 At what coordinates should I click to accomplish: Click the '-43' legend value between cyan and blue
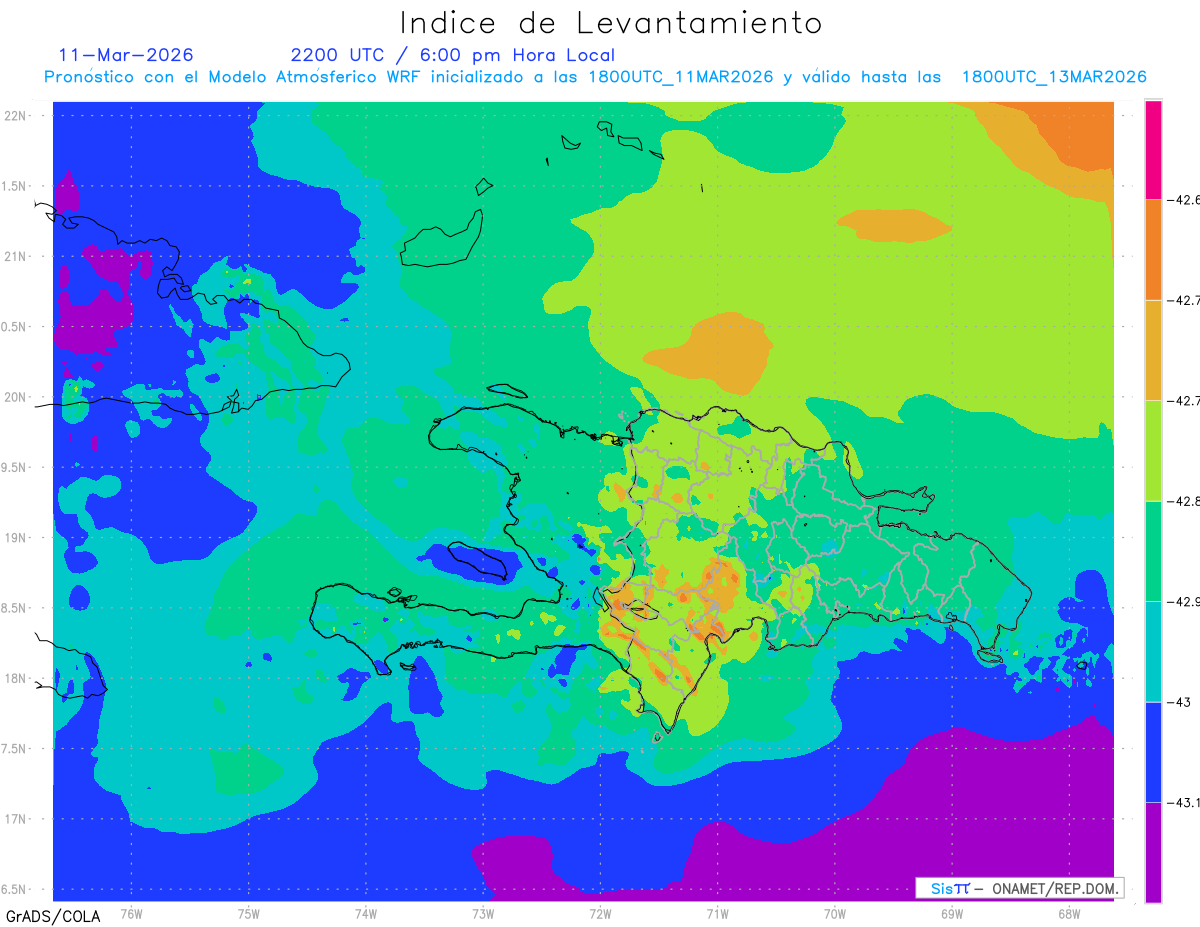click(x=1181, y=702)
